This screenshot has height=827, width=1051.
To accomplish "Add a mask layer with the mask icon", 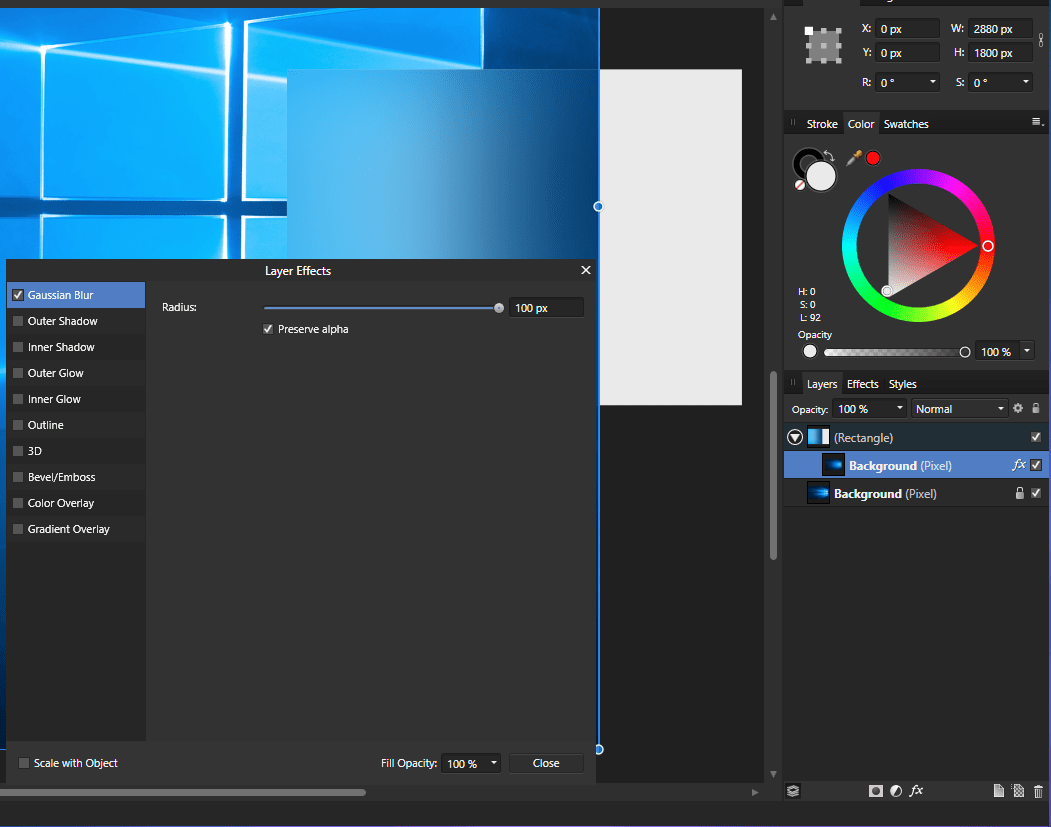I will [875, 791].
